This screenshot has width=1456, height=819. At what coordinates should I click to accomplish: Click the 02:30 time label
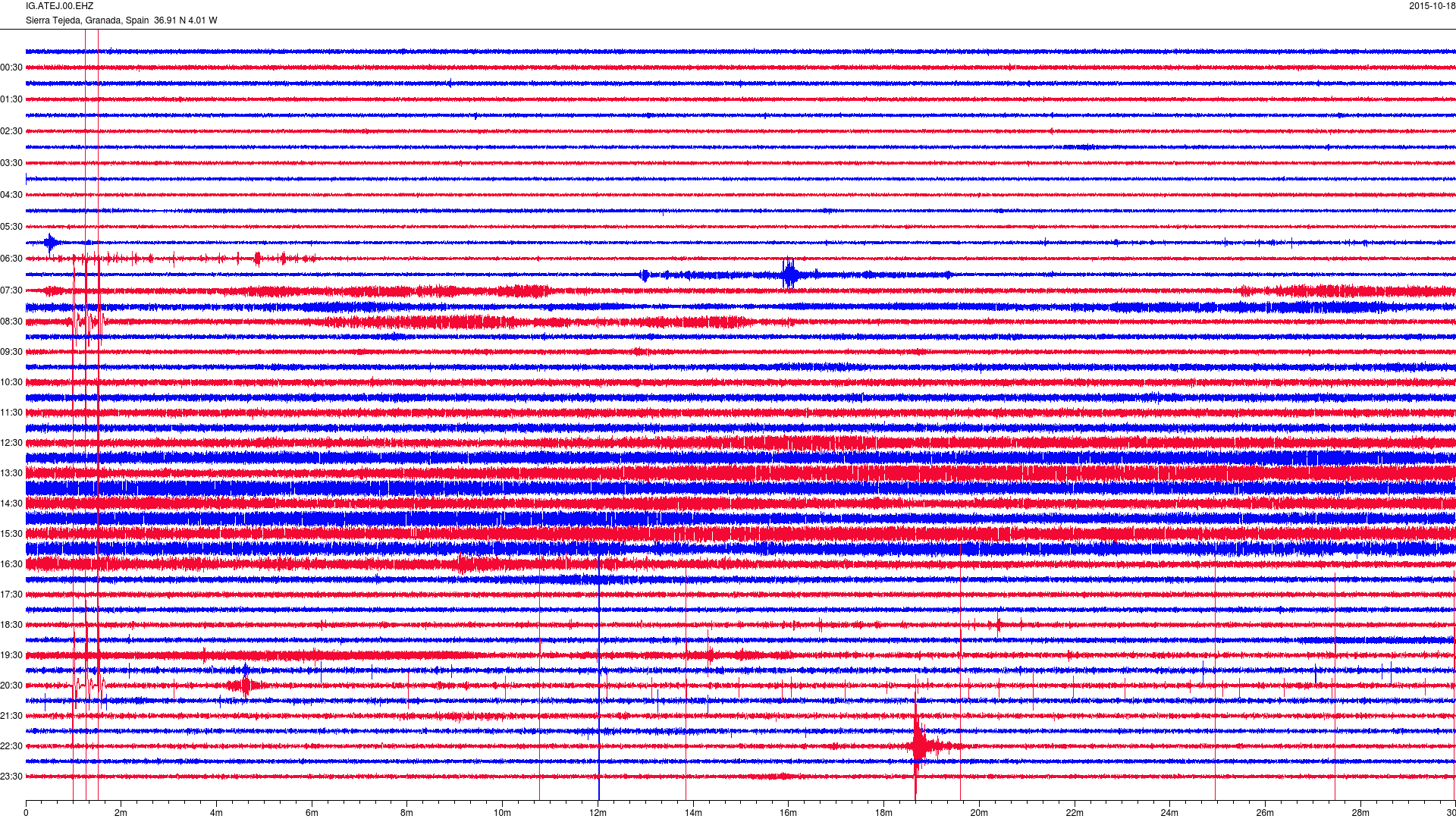tap(11, 131)
